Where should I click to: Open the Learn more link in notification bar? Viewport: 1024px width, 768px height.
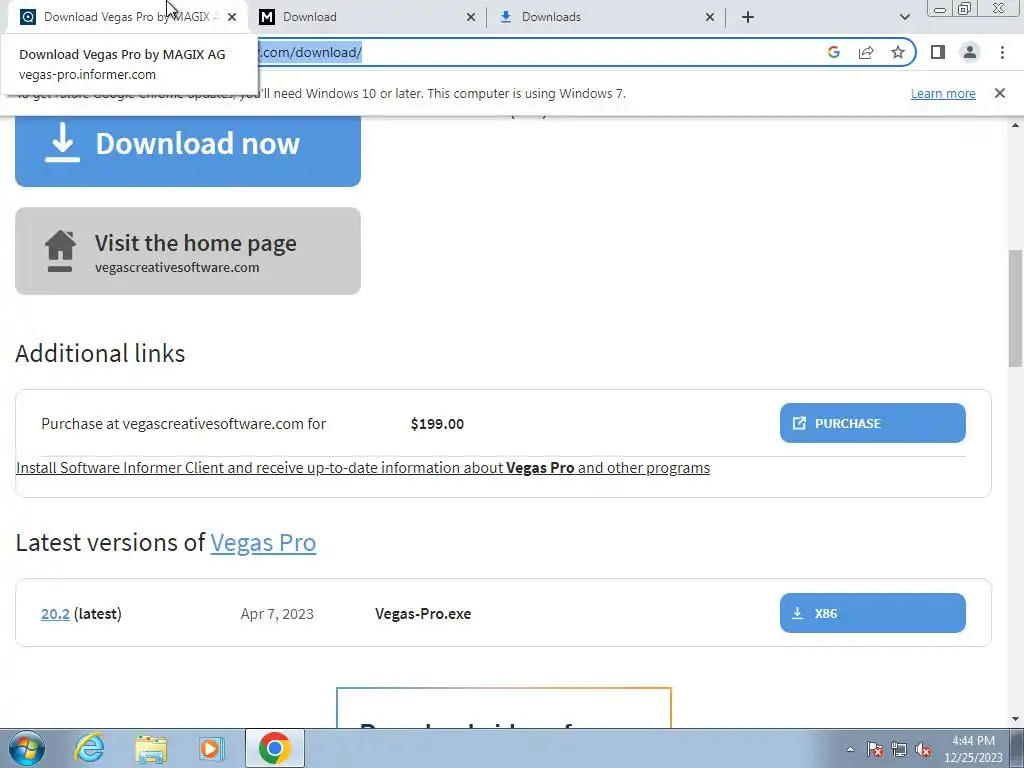[x=943, y=93]
